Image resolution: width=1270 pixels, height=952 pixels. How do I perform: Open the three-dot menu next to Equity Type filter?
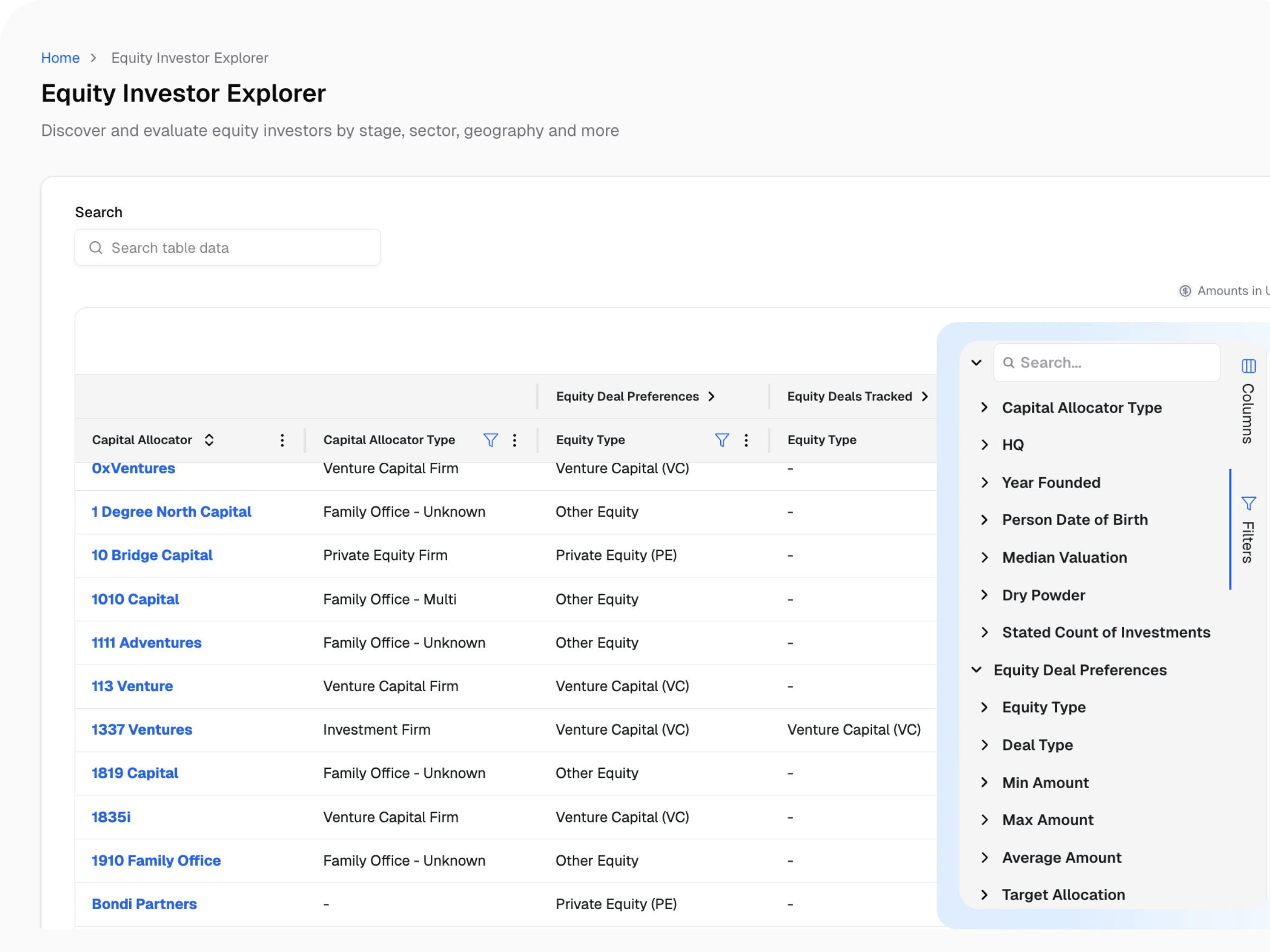[x=746, y=440]
